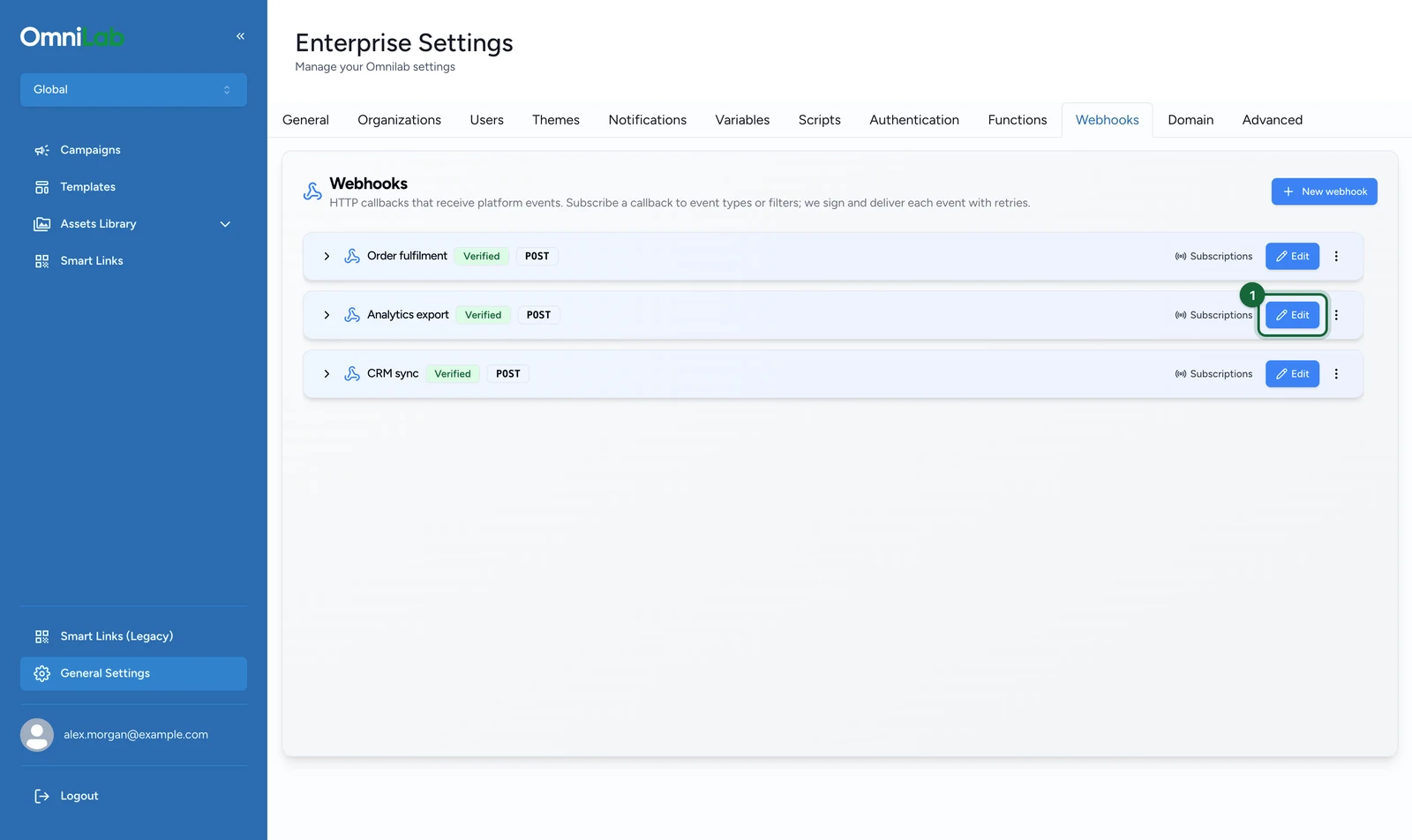Click the CRM sync webhook icon
The image size is (1412, 840).
352,374
